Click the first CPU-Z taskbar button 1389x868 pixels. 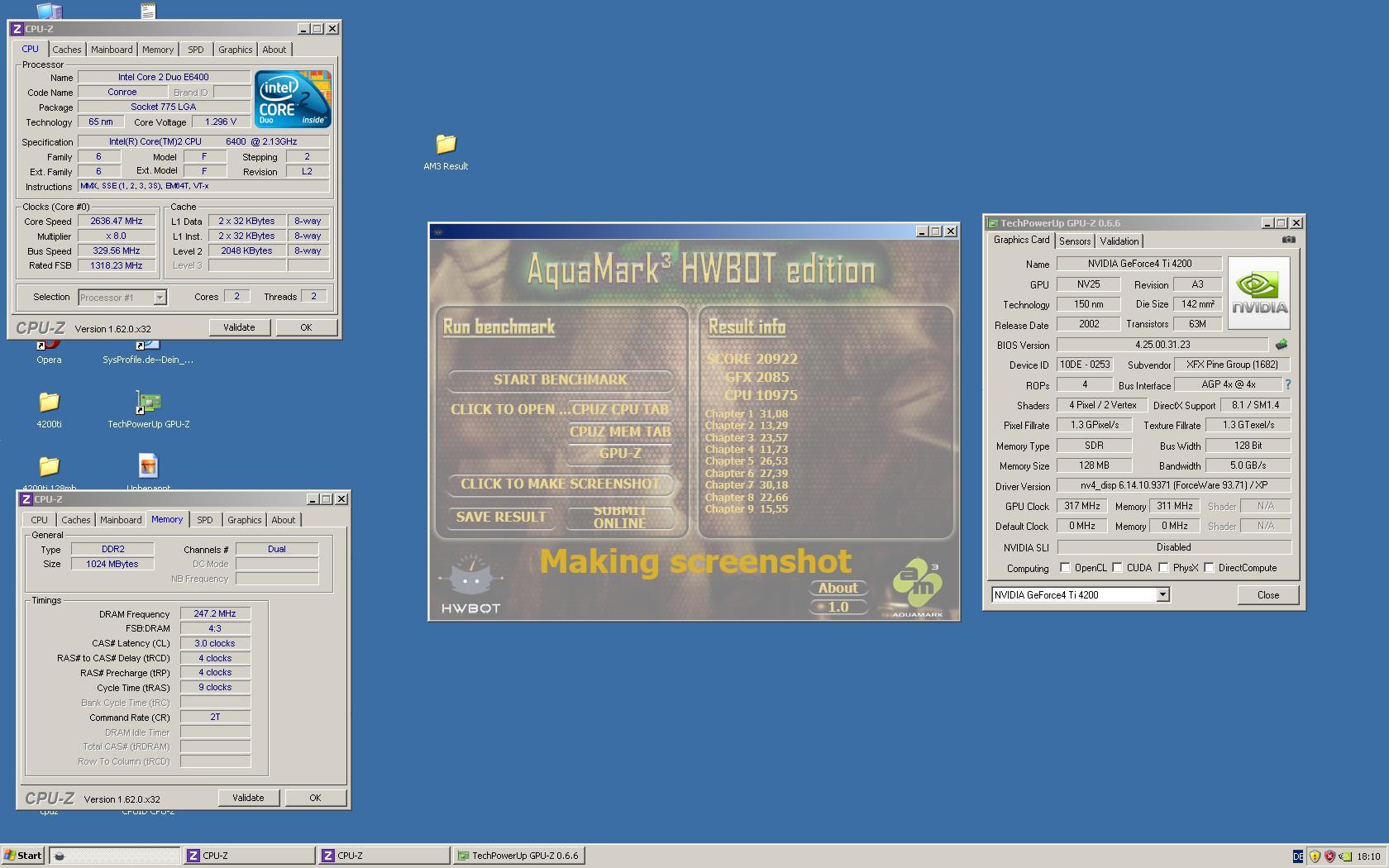tap(249, 856)
